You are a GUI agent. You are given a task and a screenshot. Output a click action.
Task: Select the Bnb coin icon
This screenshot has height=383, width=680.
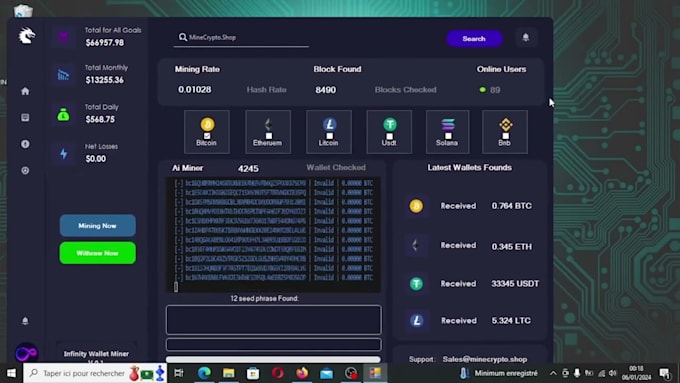coord(505,125)
